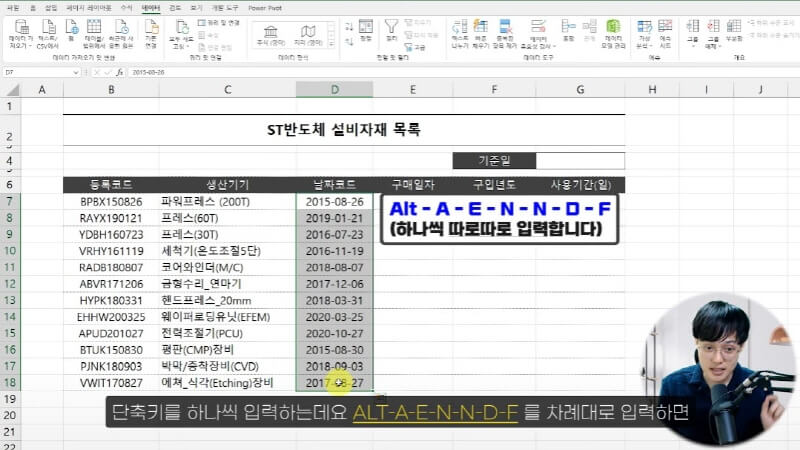Open Remove Duplicates tool
This screenshot has width=800, height=450.
[x=505, y=34]
